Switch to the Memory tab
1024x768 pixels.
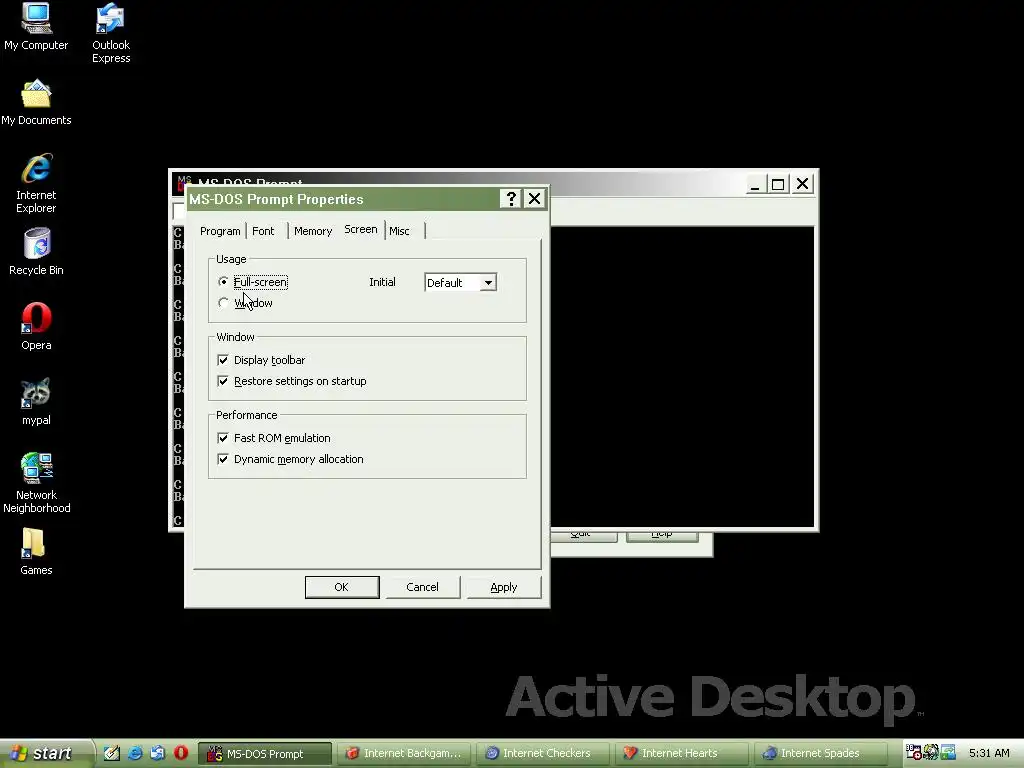[313, 231]
